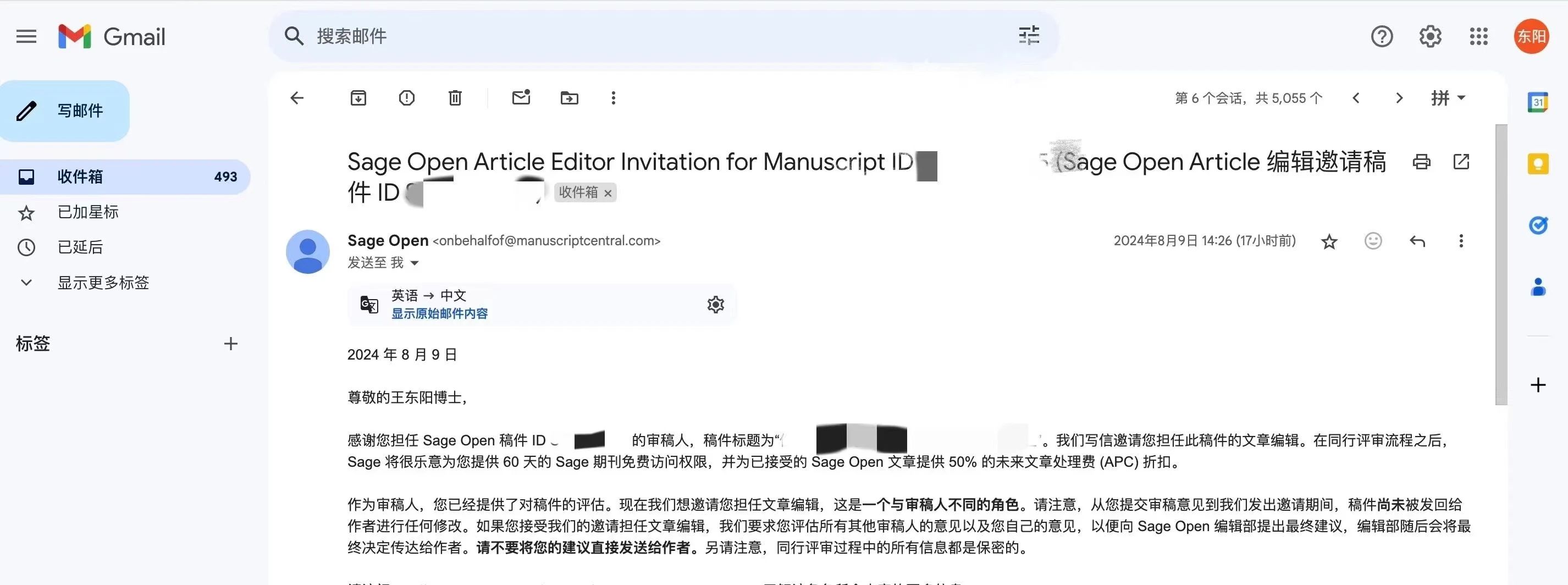This screenshot has height=585, width=1568.
Task: Open search filter options icon
Action: click(1029, 36)
